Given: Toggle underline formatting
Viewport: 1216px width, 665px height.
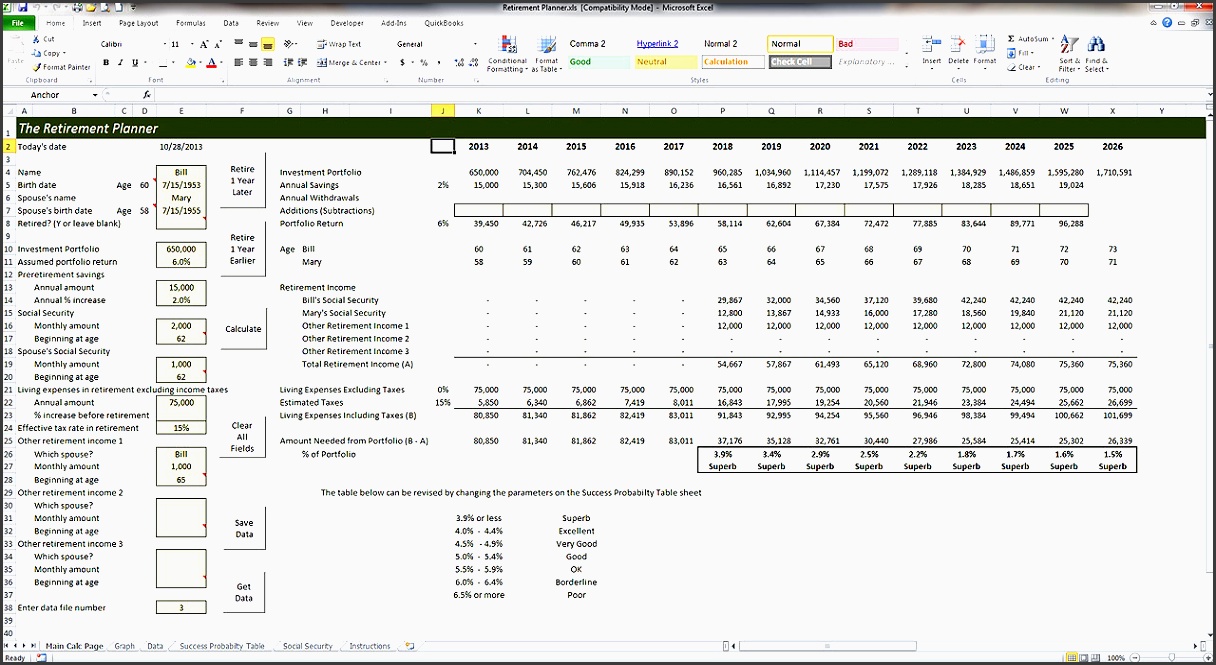Looking at the screenshot, I should click(134, 62).
